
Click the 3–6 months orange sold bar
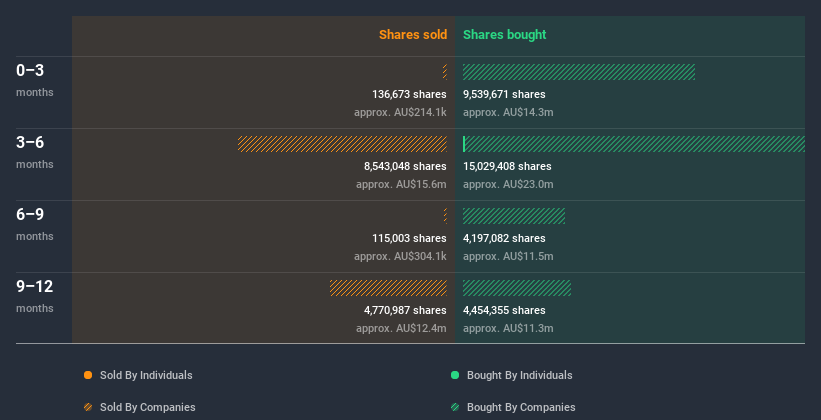tap(342, 144)
